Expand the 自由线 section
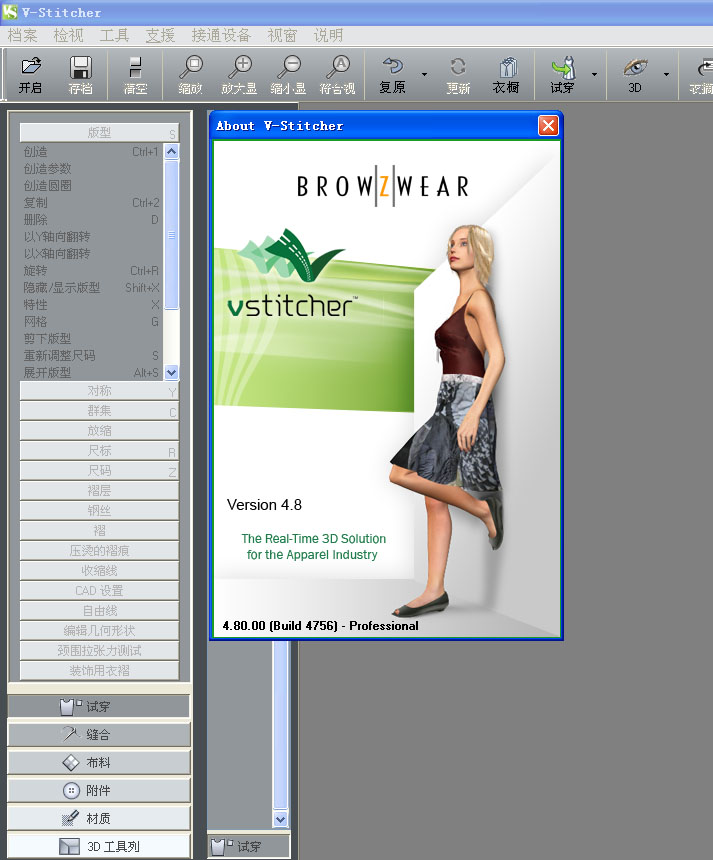The width and height of the screenshot is (713, 860). pyautogui.click(x=99, y=610)
